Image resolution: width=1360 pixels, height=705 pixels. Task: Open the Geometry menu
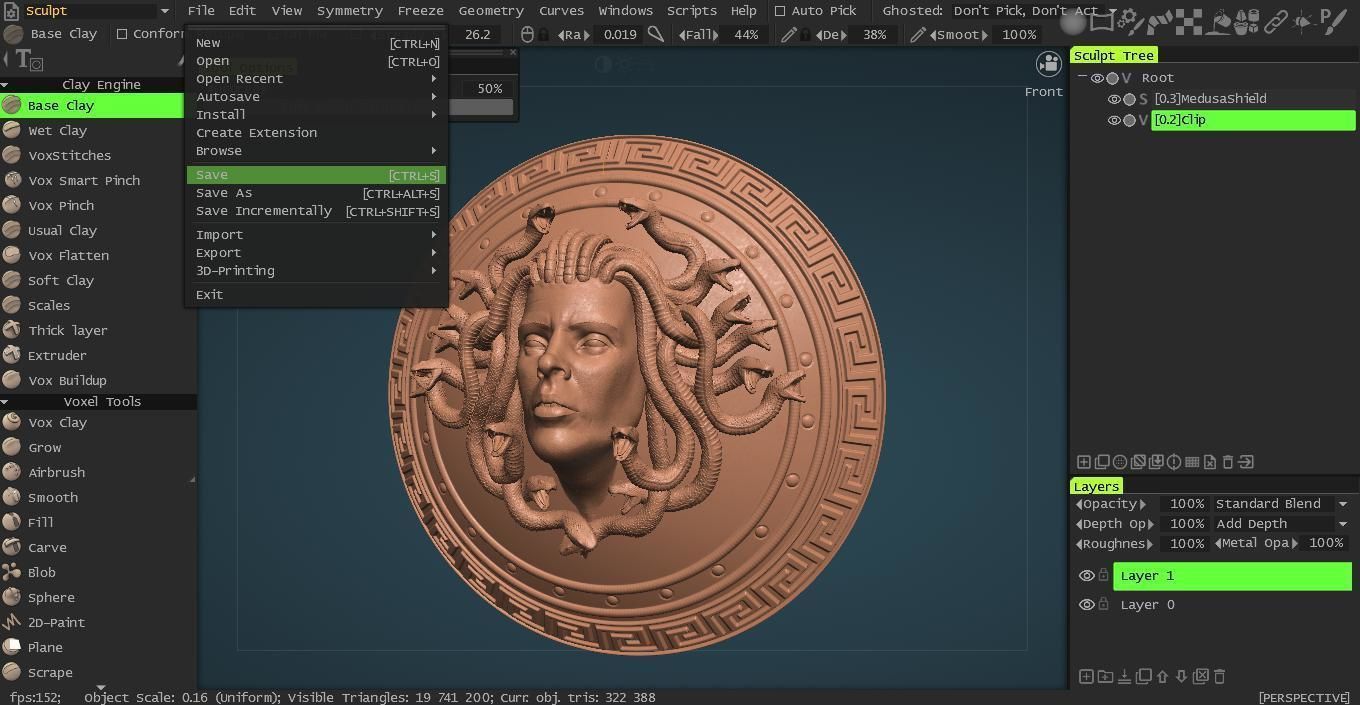[x=491, y=11]
